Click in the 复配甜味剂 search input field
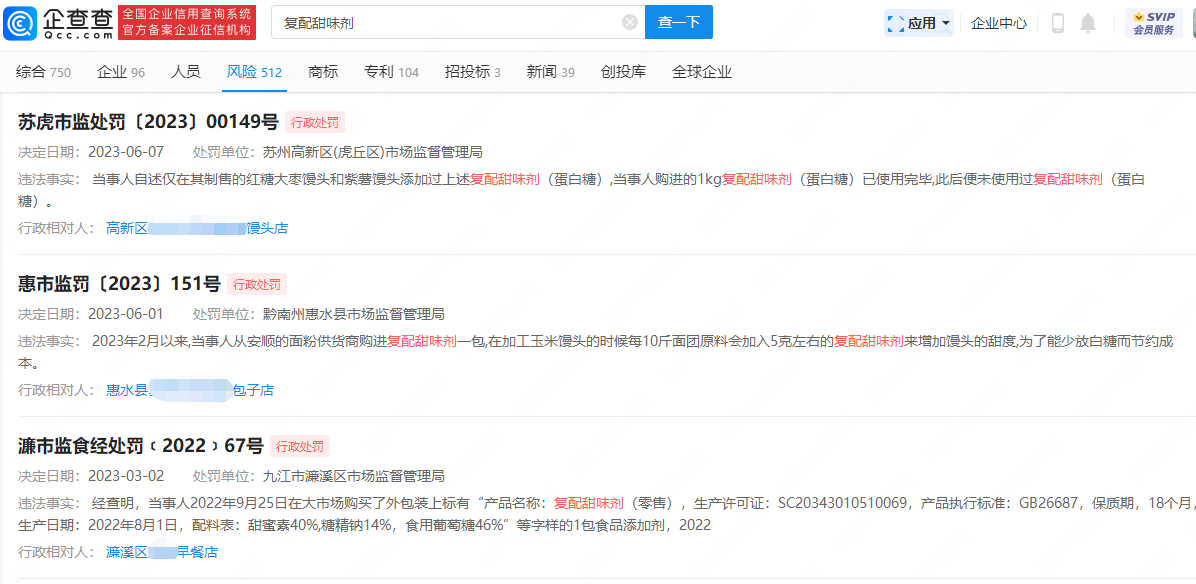The height and width of the screenshot is (584, 1196). tap(450, 22)
